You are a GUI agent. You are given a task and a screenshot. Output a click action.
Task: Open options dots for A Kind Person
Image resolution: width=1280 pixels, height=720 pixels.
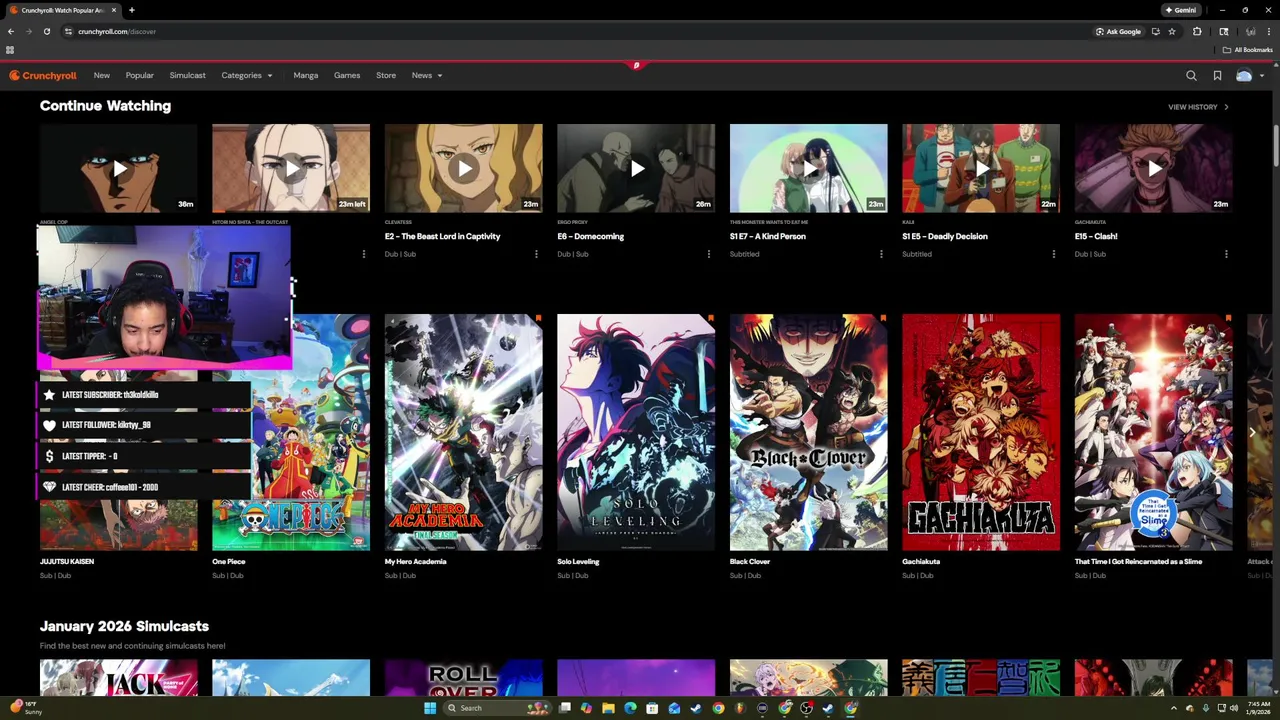(x=881, y=254)
